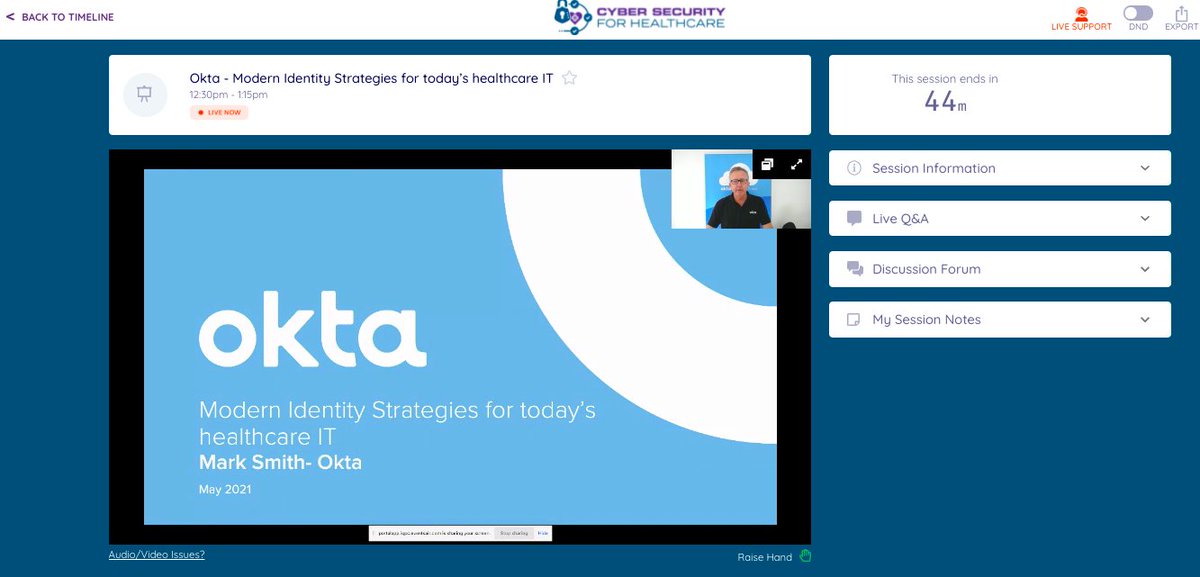This screenshot has width=1200, height=577.
Task: Click 'This session ends in' label
Action: tap(945, 79)
